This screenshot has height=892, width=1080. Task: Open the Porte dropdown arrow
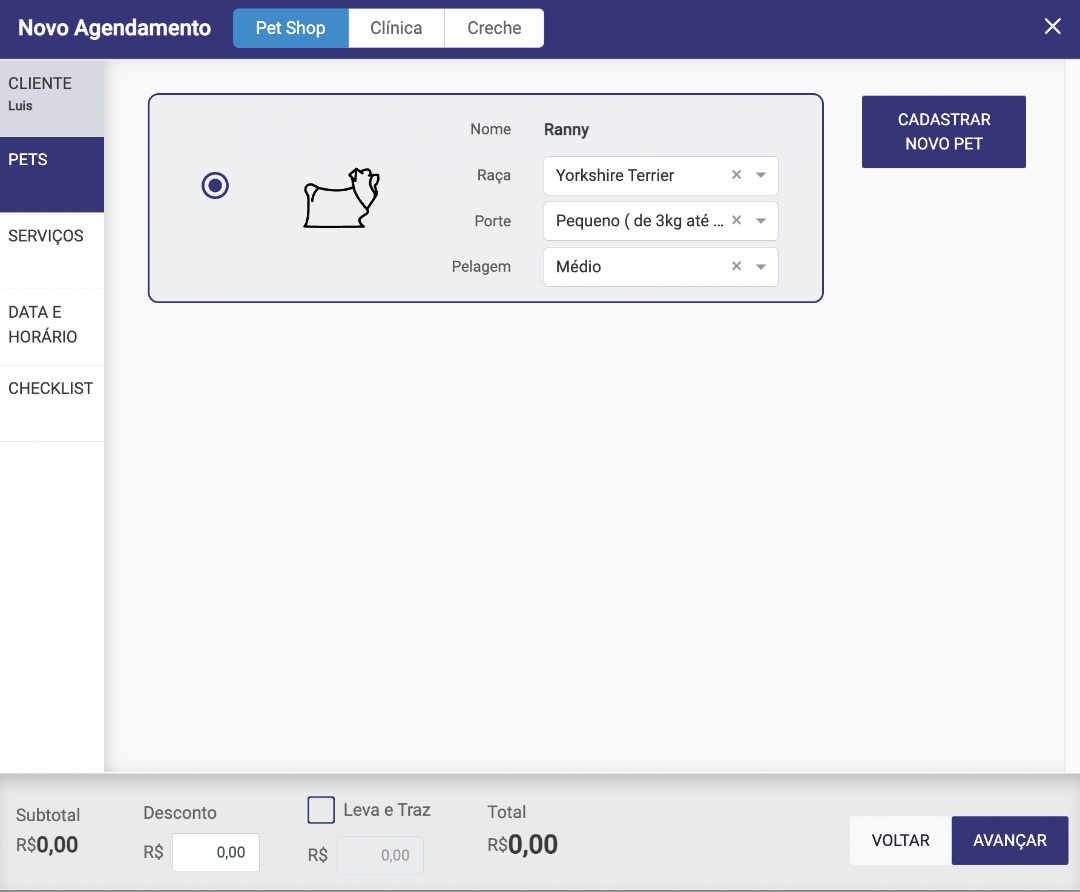(761, 221)
